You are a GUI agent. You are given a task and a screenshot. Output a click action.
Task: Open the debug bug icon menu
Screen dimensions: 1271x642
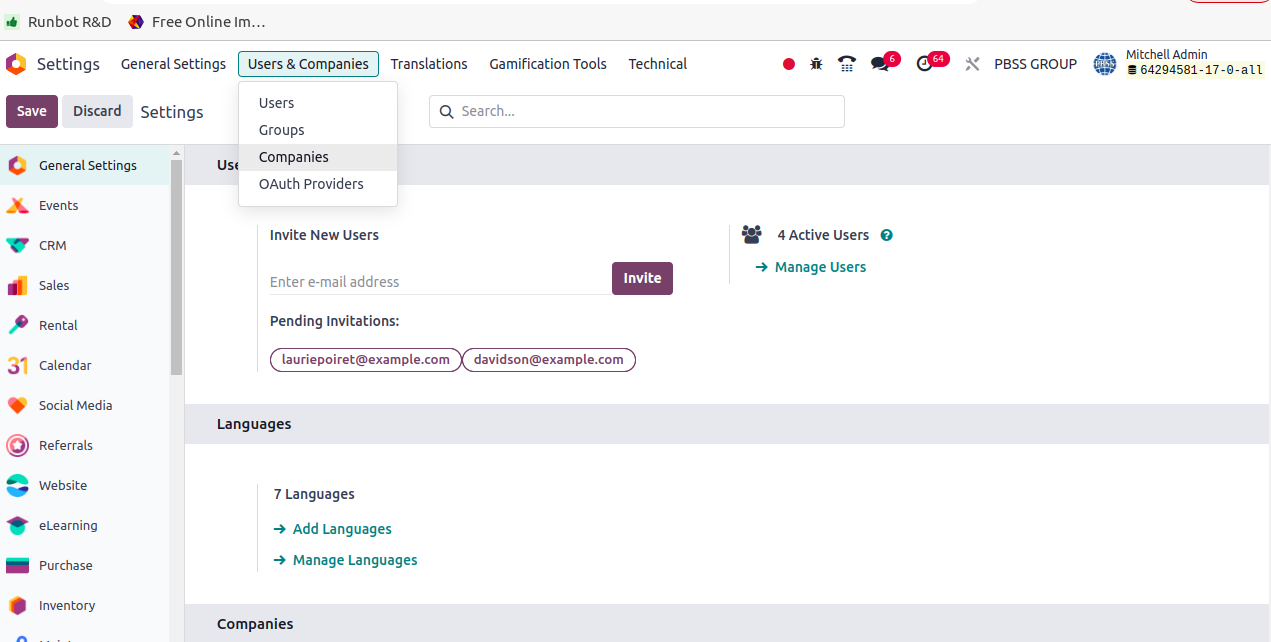[x=817, y=64]
